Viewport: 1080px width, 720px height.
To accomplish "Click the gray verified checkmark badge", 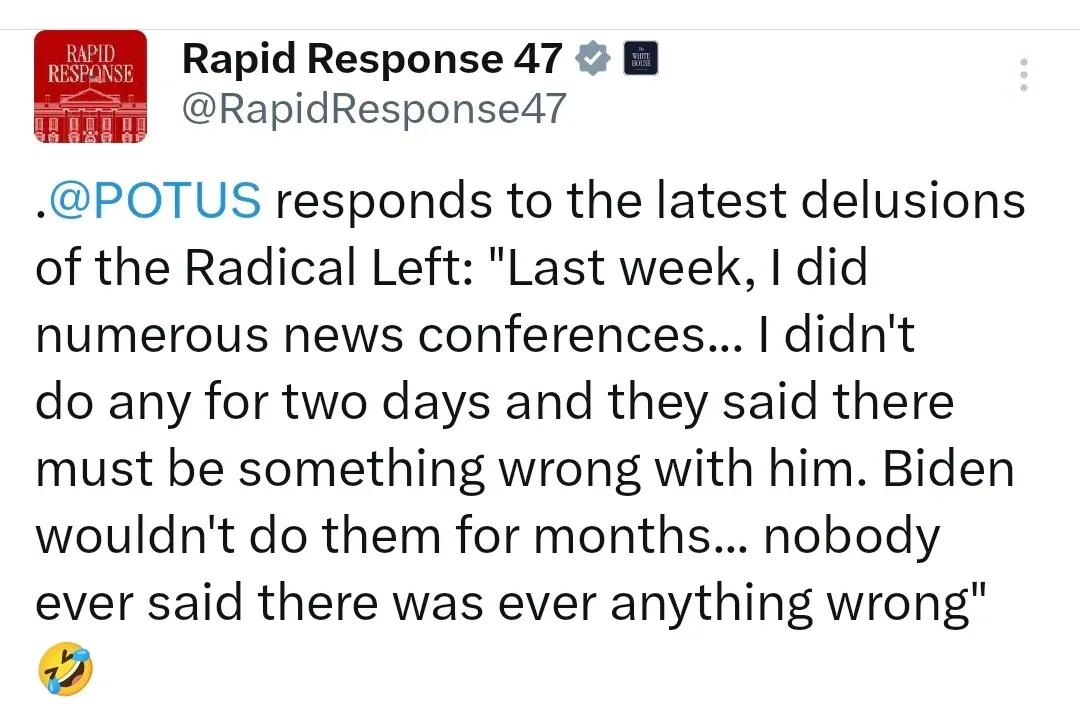I will tap(592, 58).
